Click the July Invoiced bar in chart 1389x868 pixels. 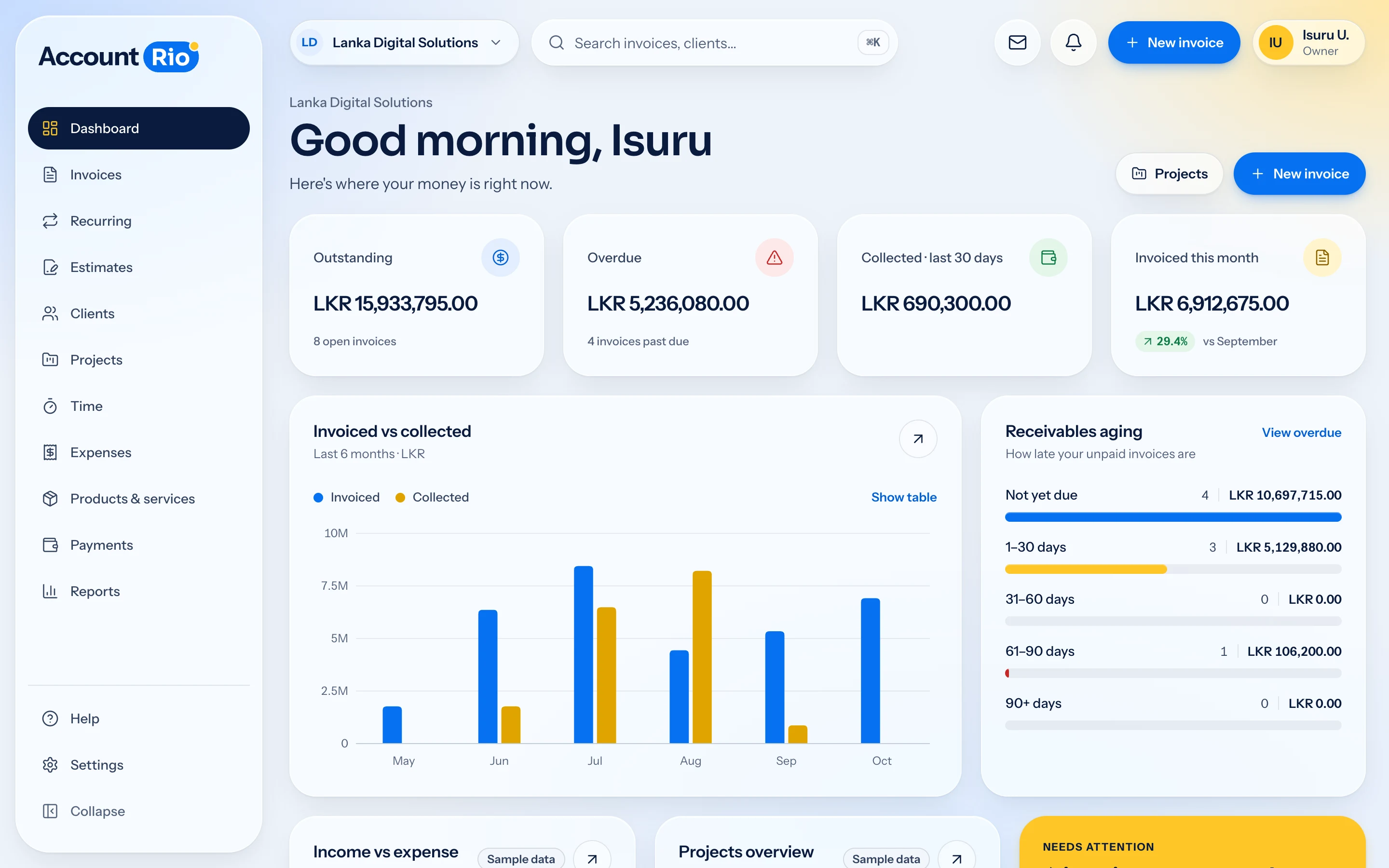click(583, 654)
